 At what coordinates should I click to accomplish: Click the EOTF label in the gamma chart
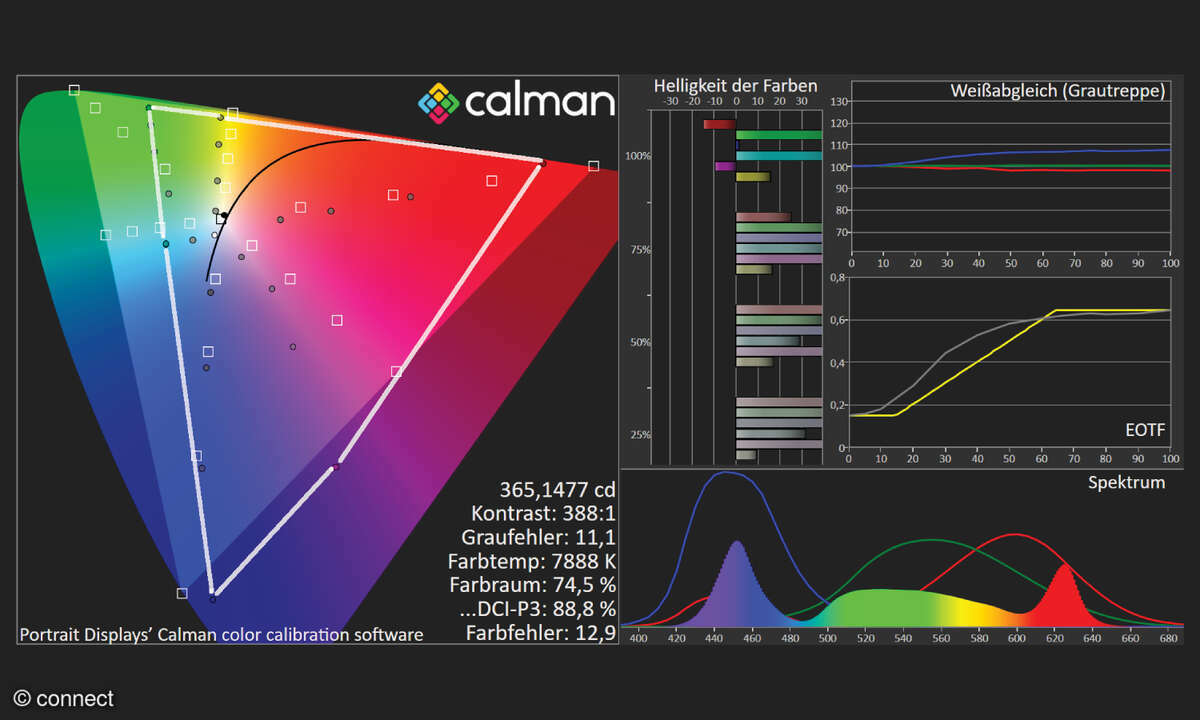tap(1143, 430)
